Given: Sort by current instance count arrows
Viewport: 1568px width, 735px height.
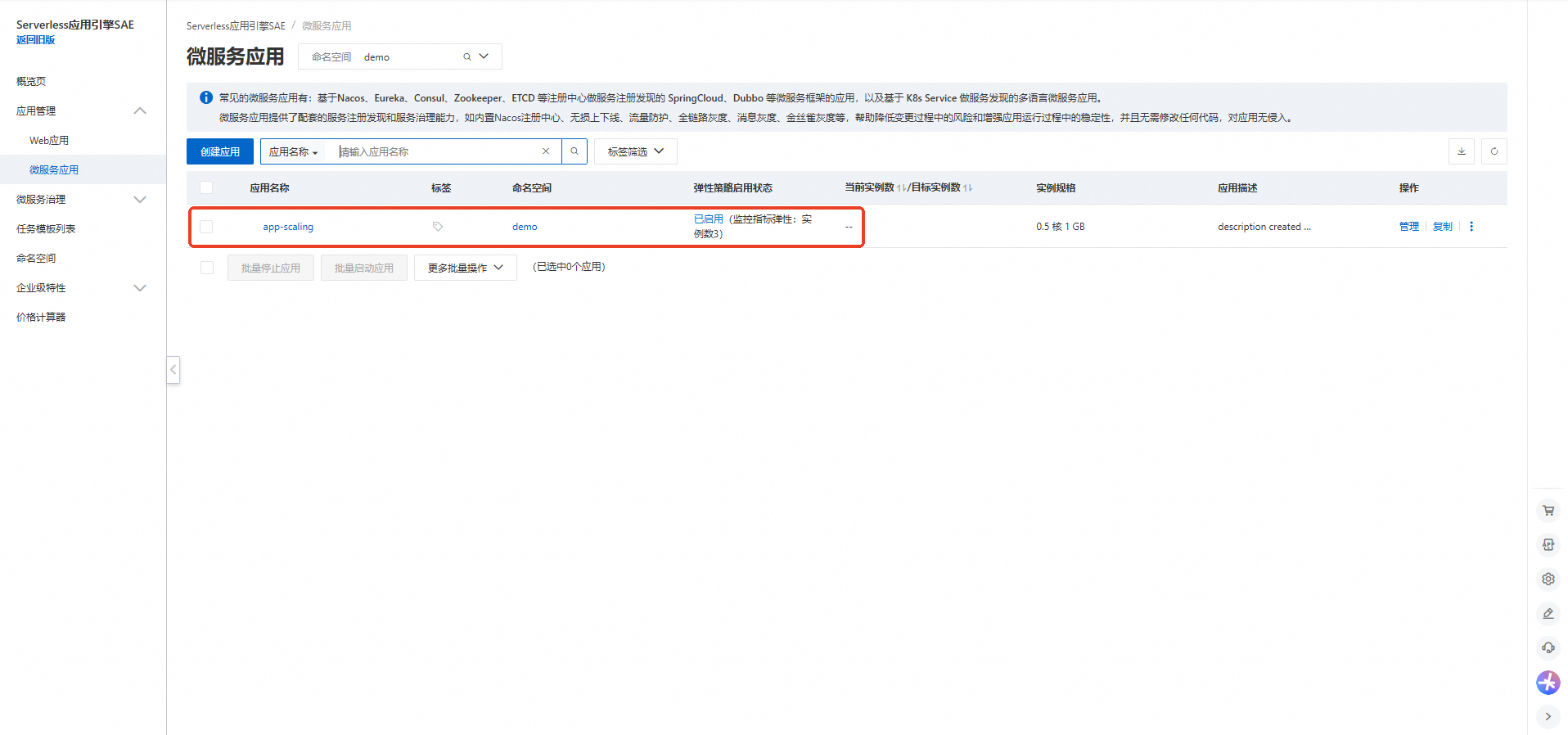Looking at the screenshot, I should click(901, 188).
